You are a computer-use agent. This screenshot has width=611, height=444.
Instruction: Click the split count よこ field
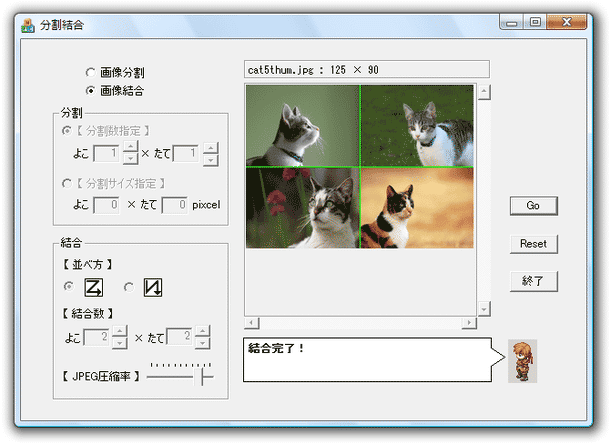[106, 153]
